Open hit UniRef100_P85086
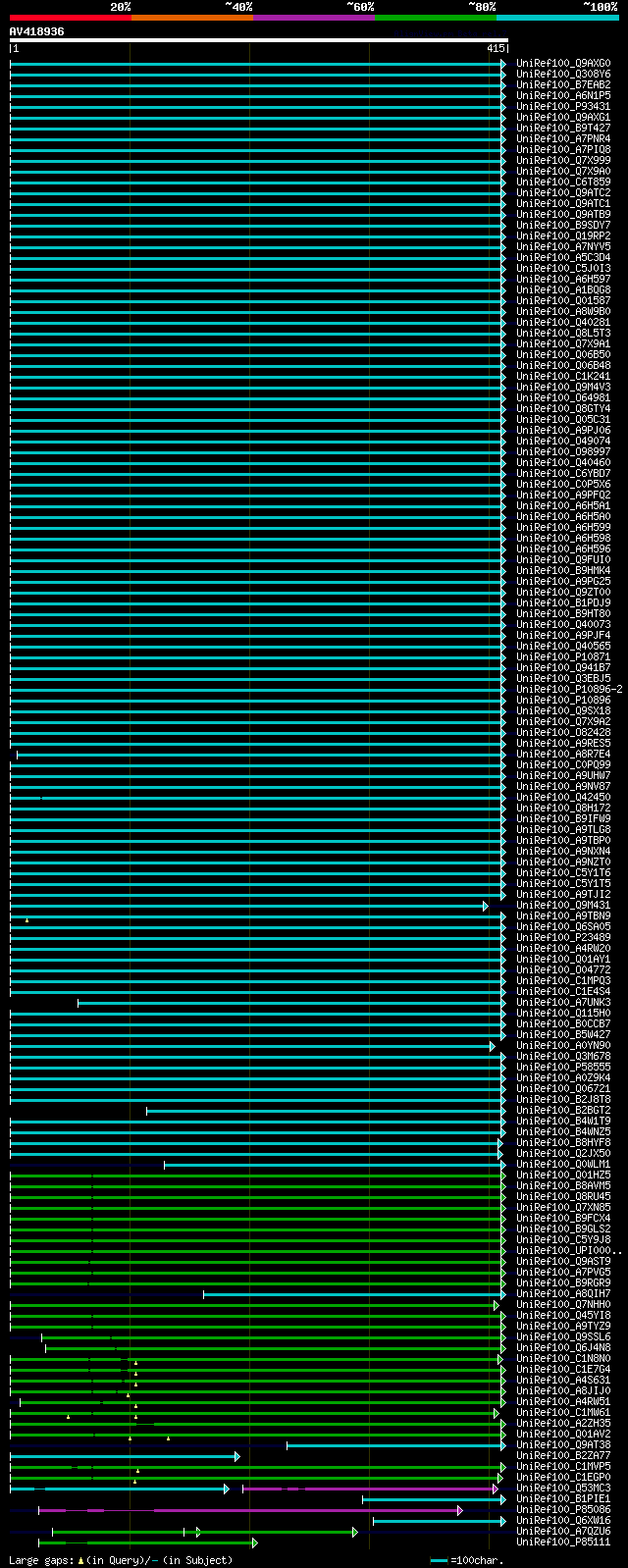Viewport: 628px width, 1568px height. 563,1510
